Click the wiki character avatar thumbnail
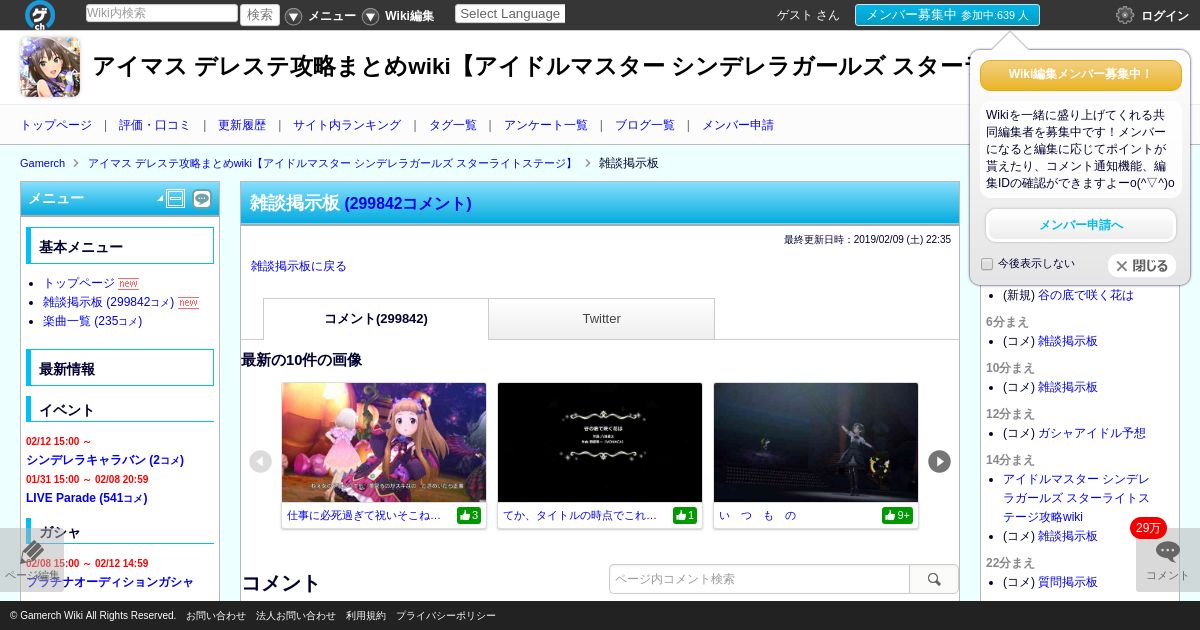The height and width of the screenshot is (630, 1200). (x=50, y=67)
